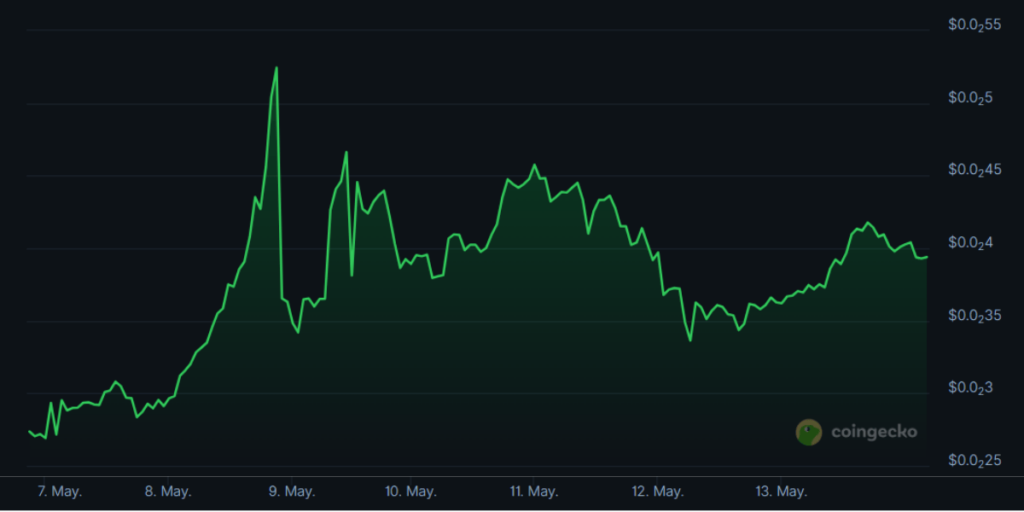Click the $0.0₂5 price axis label
This screenshot has width=1024, height=512.
tap(970, 99)
